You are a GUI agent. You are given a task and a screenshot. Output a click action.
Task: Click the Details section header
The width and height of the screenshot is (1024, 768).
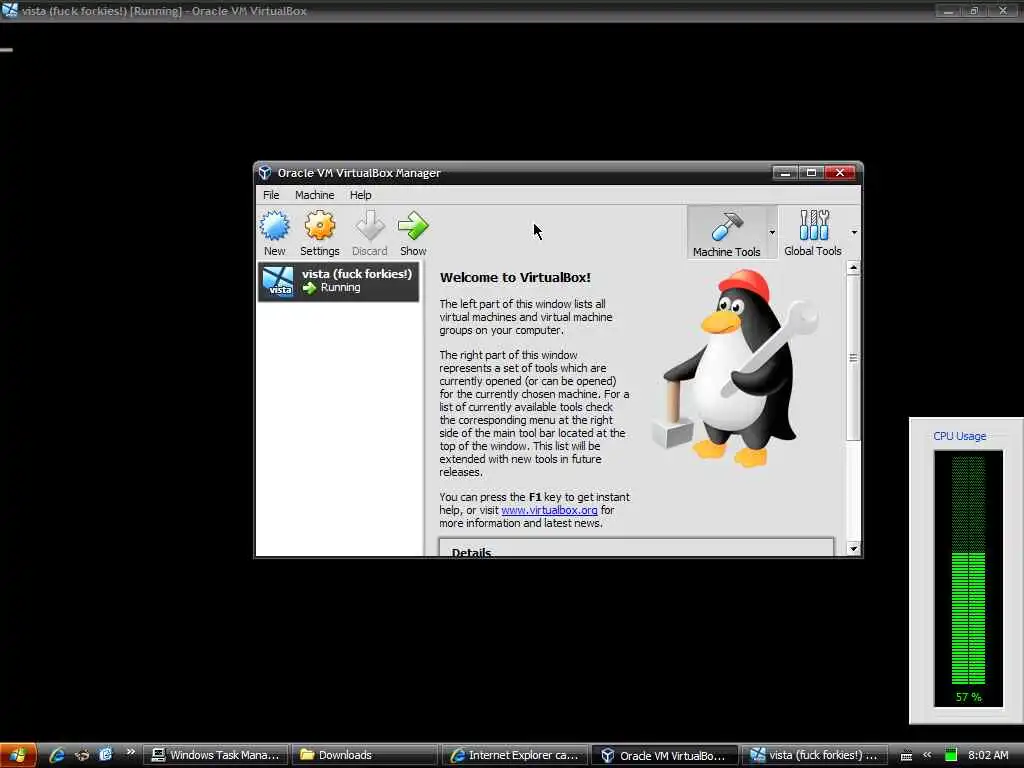[472, 552]
